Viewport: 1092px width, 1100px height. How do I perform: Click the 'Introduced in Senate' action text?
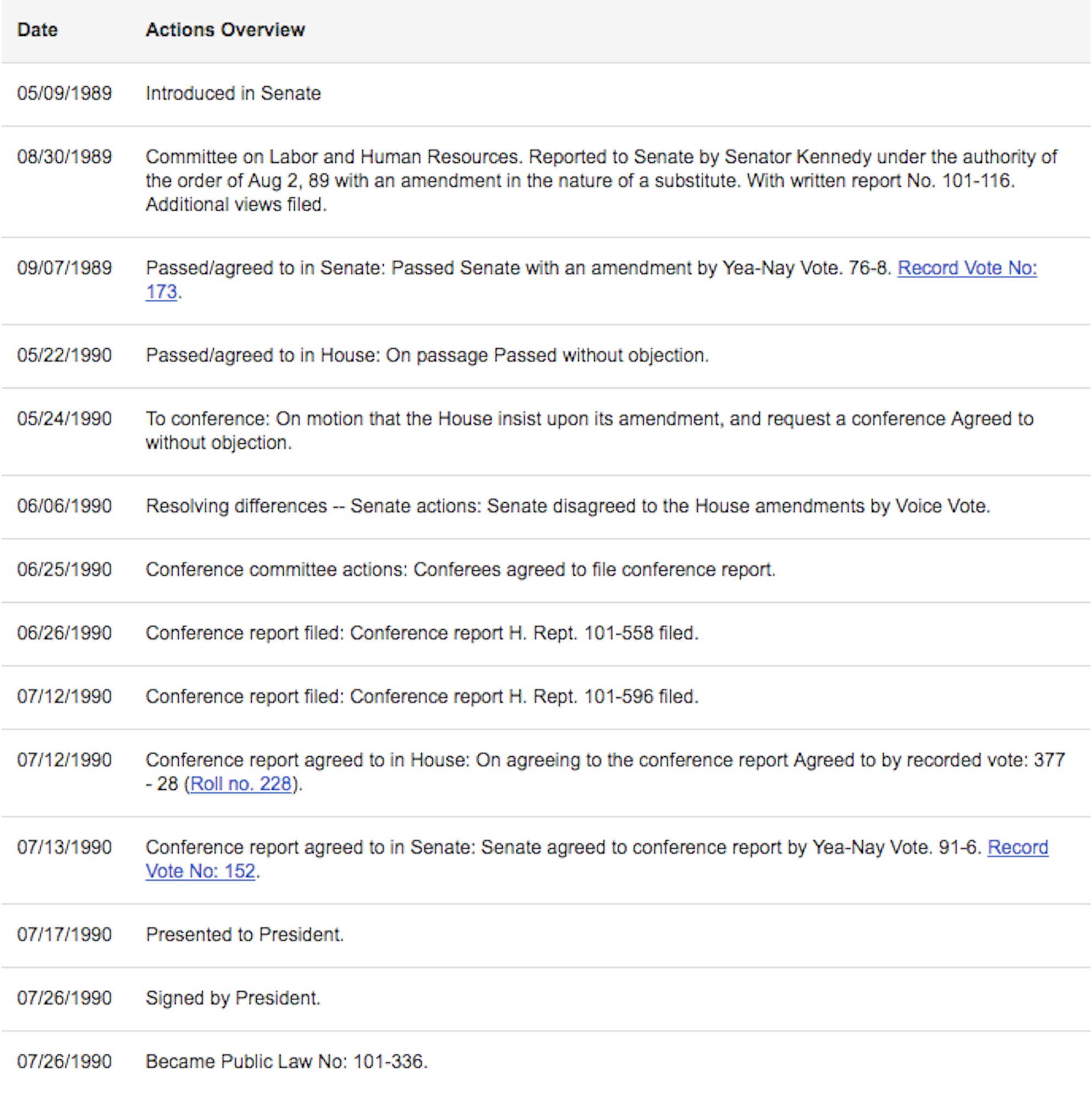(234, 94)
